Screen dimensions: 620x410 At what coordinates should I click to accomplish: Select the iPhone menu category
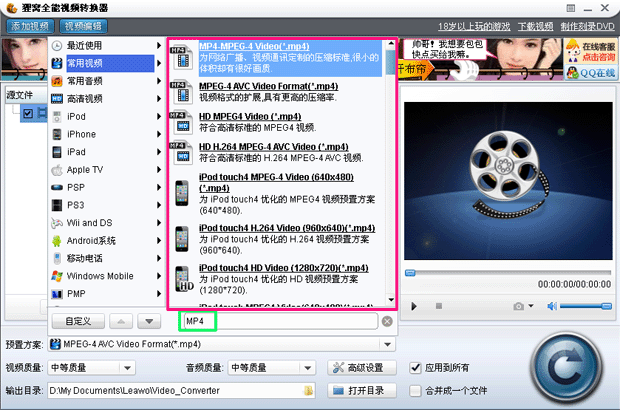(107, 134)
